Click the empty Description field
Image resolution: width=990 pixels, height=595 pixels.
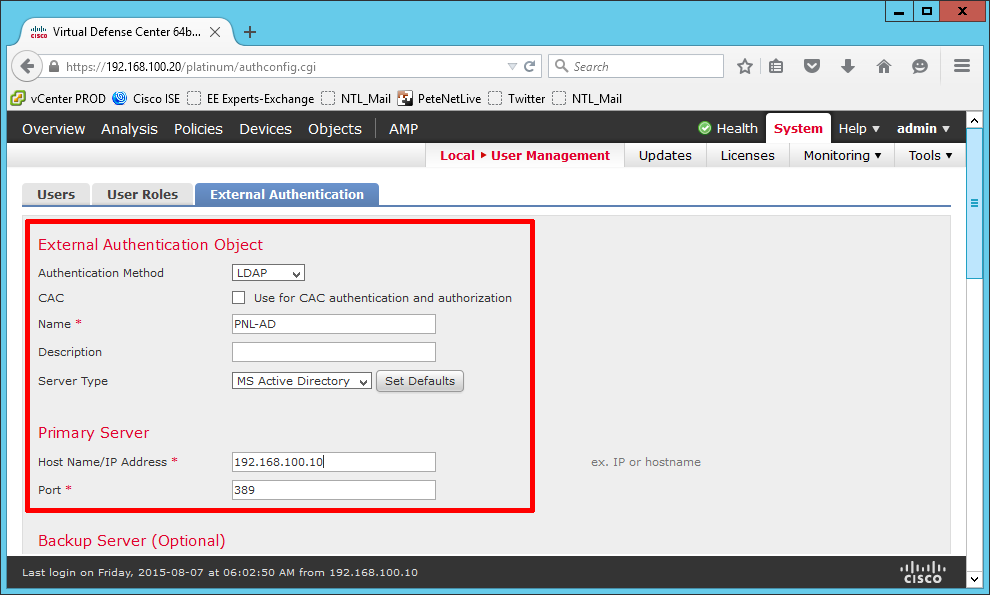333,352
